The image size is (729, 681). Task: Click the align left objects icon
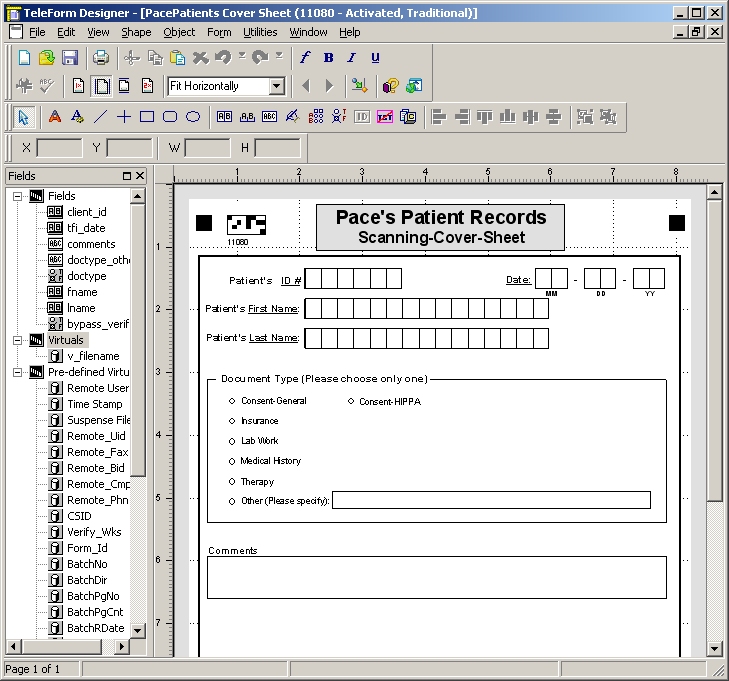(438, 117)
